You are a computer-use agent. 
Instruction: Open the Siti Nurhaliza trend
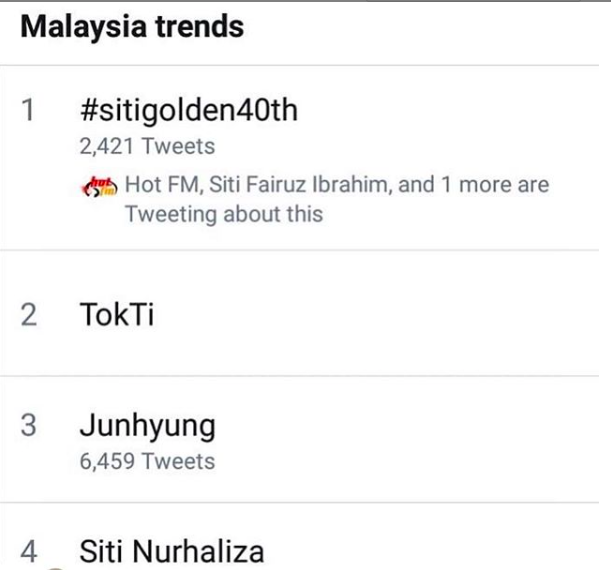click(171, 551)
